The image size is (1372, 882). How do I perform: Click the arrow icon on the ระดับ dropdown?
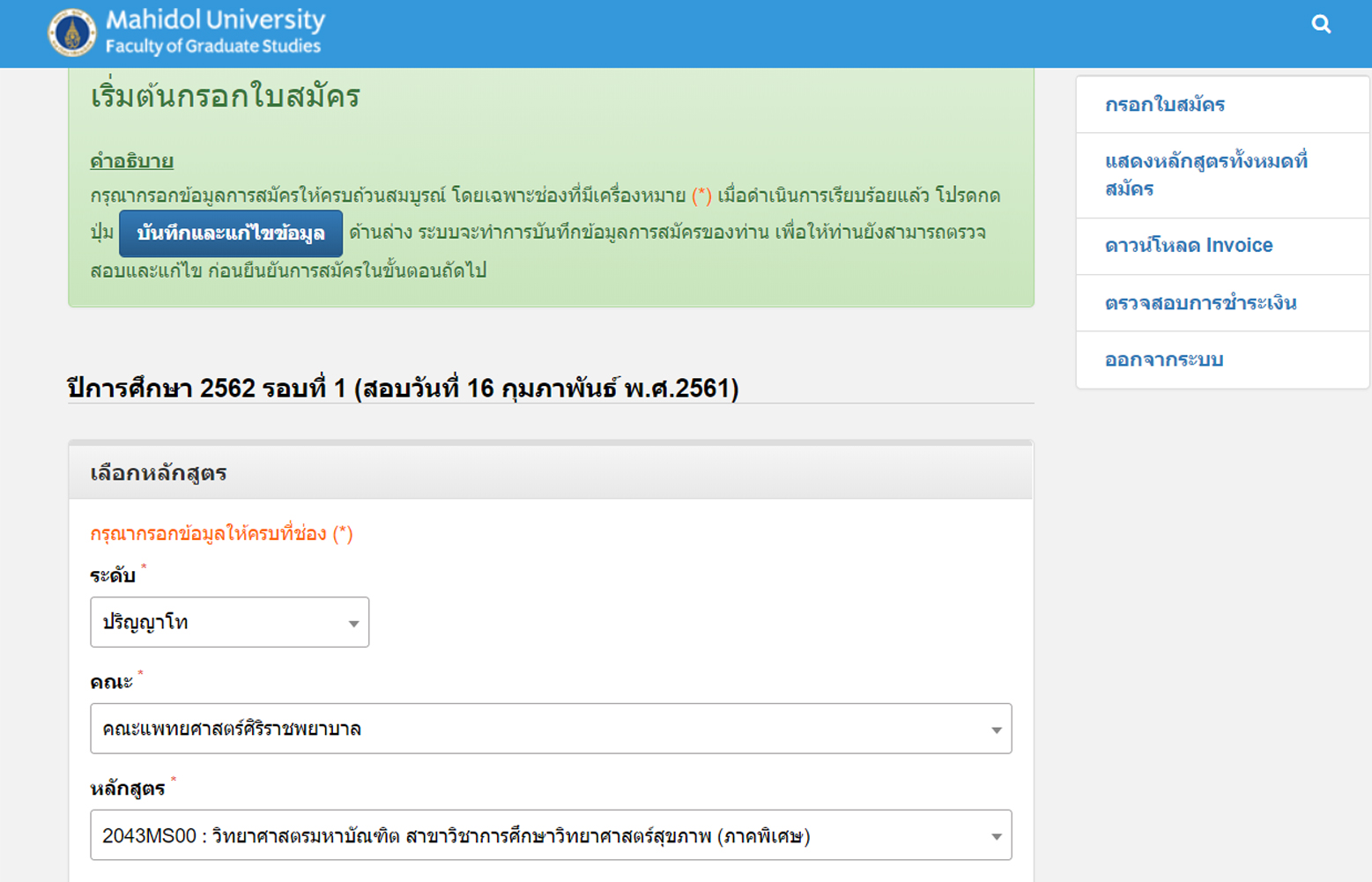352,623
